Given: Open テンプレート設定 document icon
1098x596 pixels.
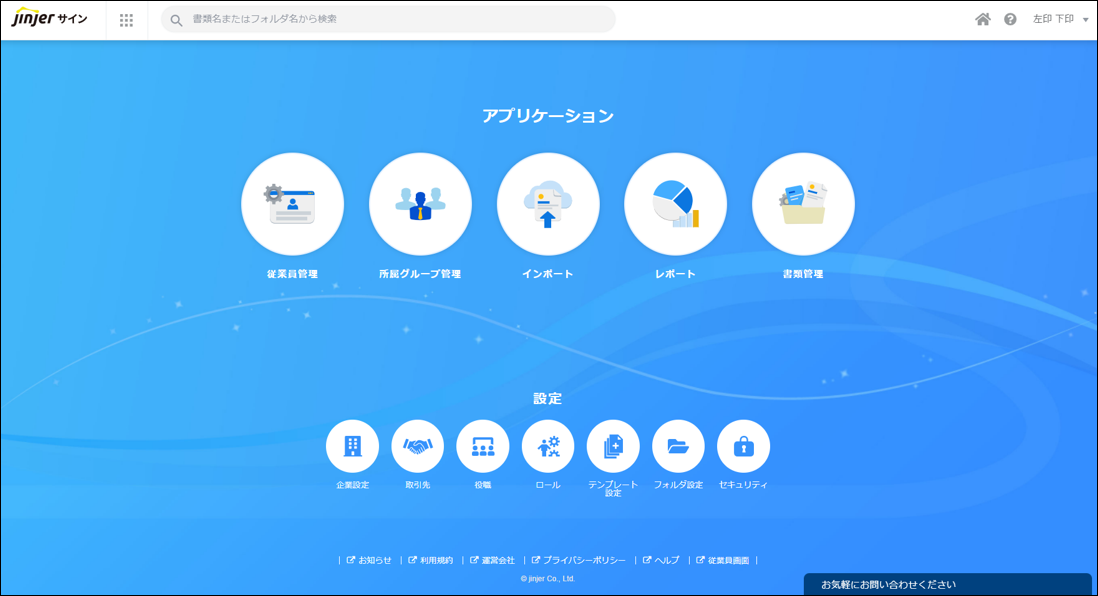Looking at the screenshot, I should coord(613,446).
